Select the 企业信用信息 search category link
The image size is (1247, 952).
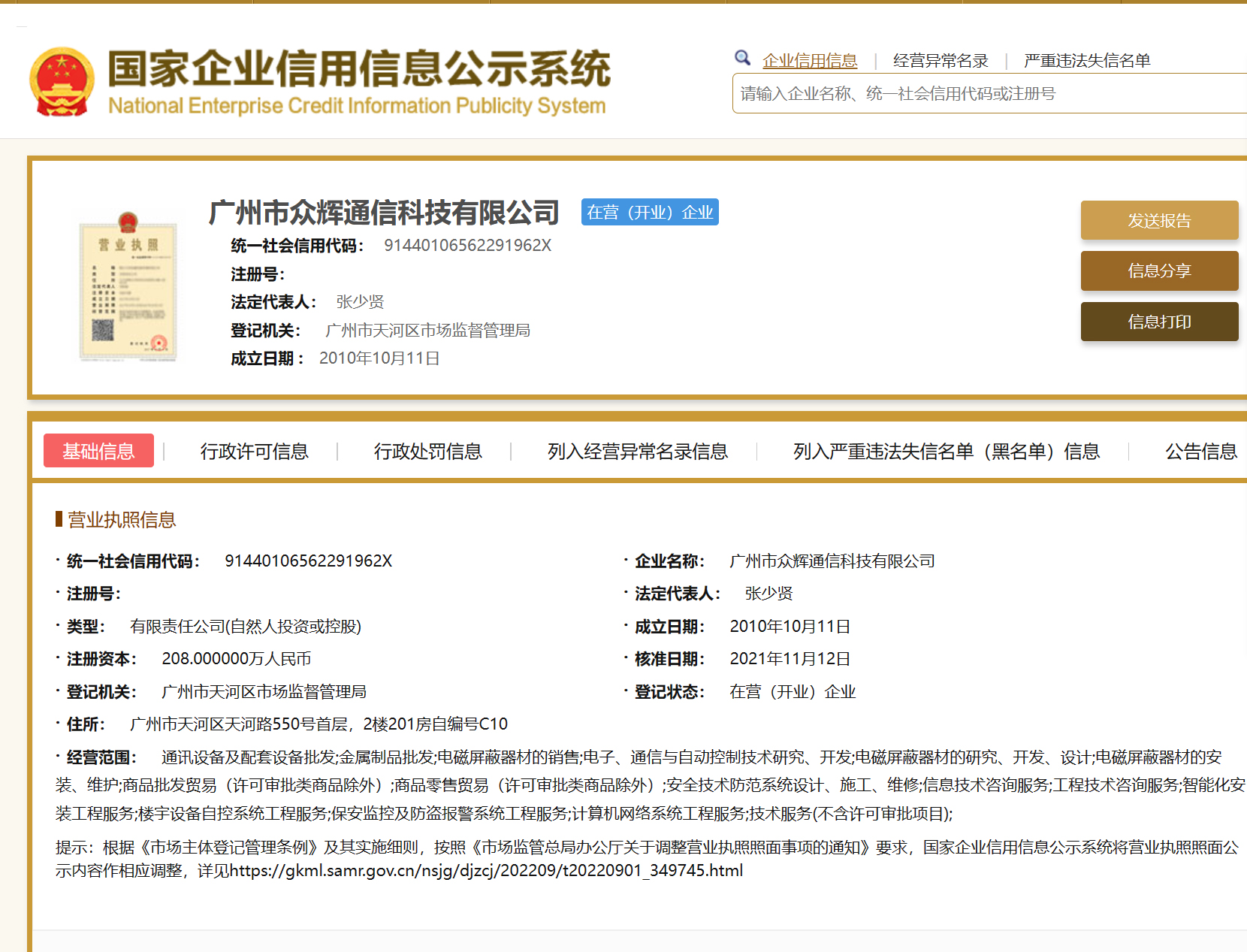point(810,61)
